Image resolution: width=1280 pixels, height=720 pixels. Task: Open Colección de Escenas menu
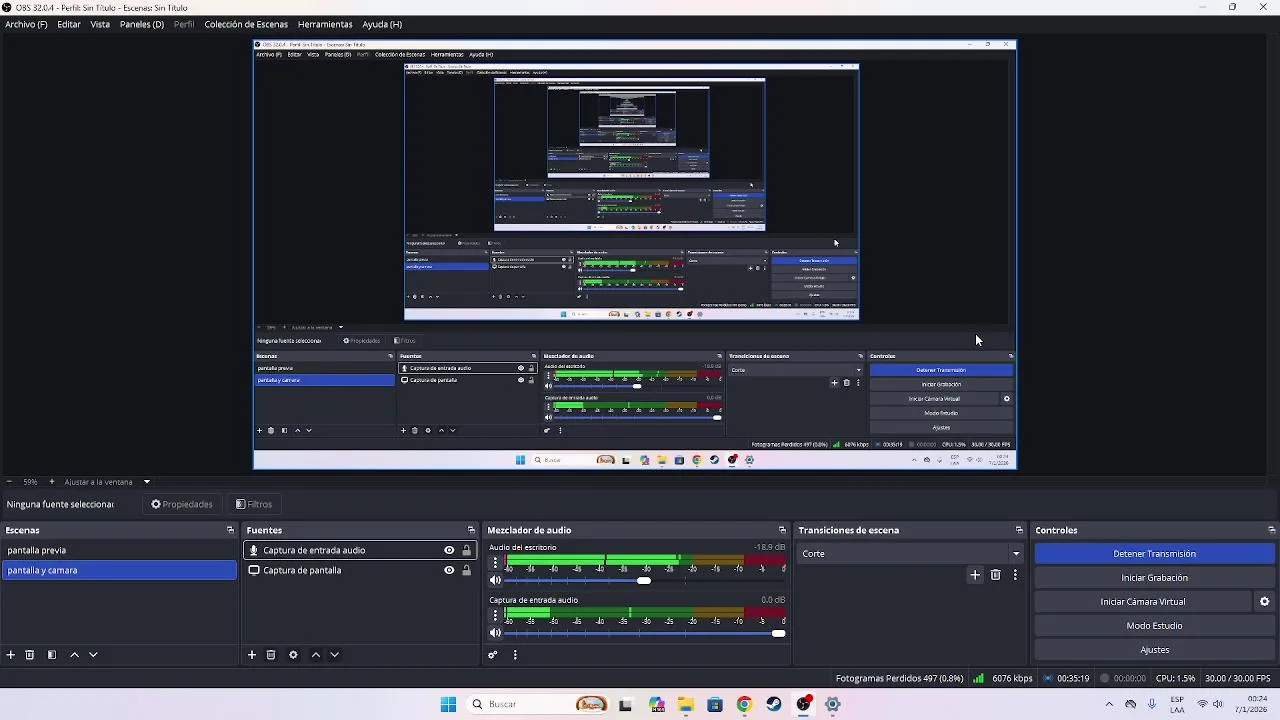(246, 24)
